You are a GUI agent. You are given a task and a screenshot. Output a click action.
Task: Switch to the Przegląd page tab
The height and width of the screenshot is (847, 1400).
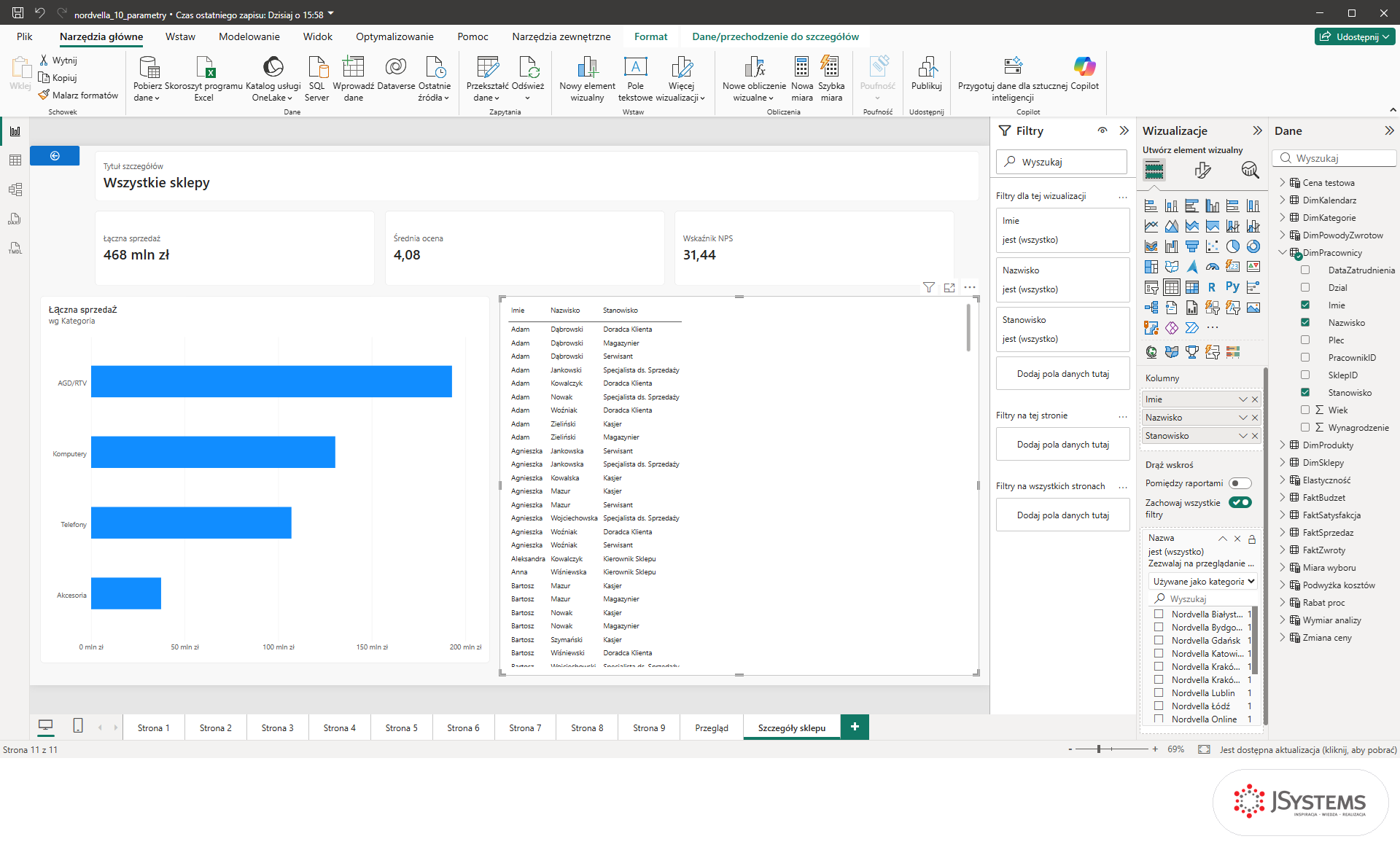point(712,727)
